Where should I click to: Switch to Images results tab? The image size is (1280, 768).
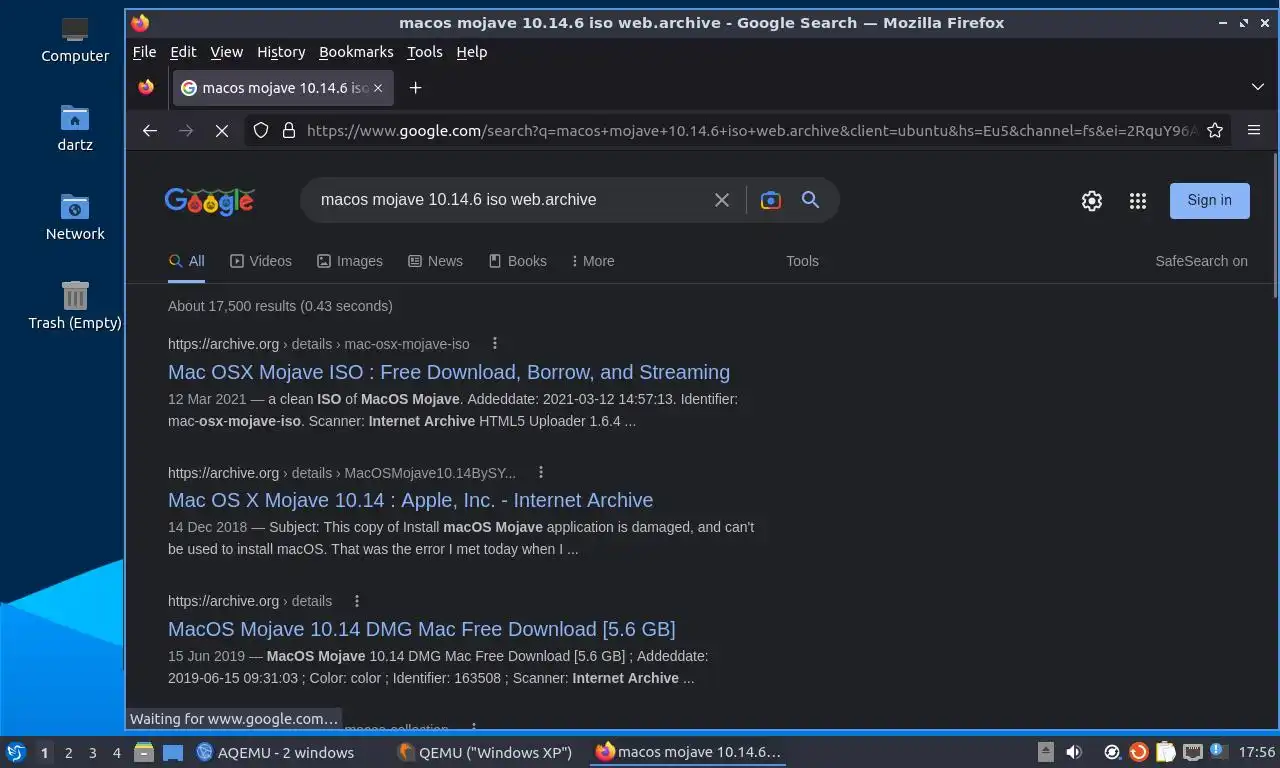350,261
